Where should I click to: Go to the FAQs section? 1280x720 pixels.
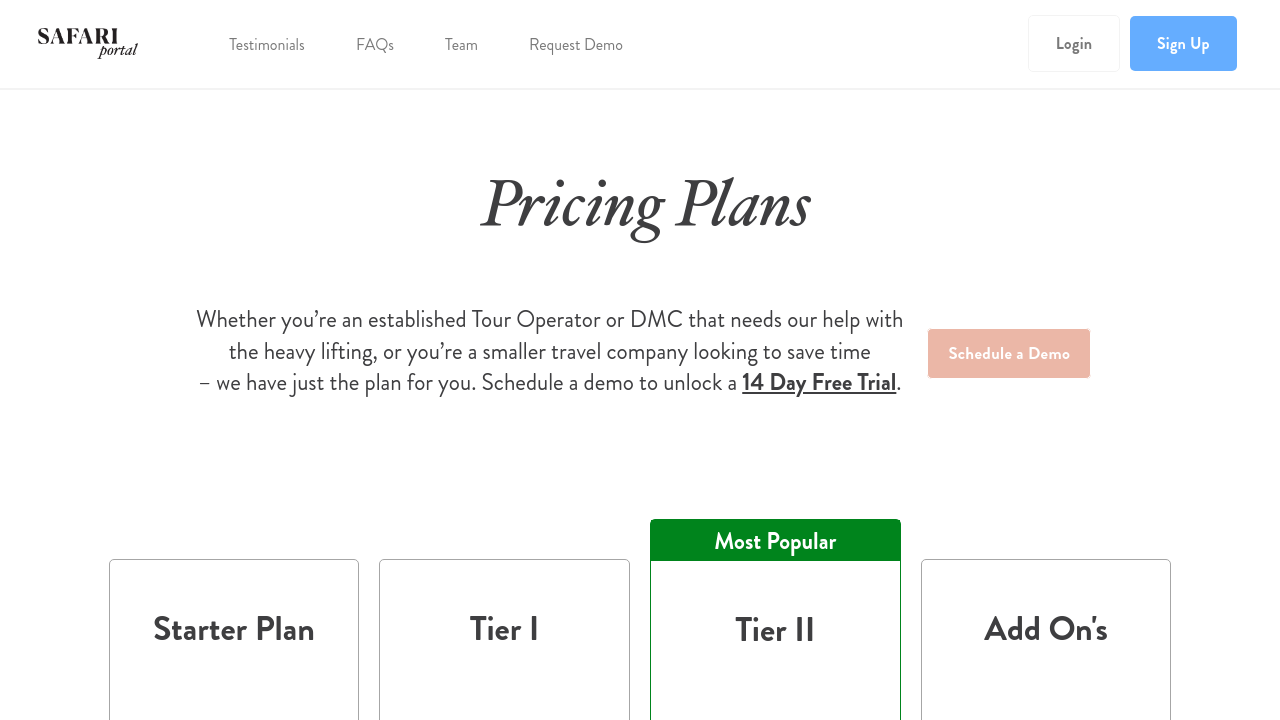(375, 45)
